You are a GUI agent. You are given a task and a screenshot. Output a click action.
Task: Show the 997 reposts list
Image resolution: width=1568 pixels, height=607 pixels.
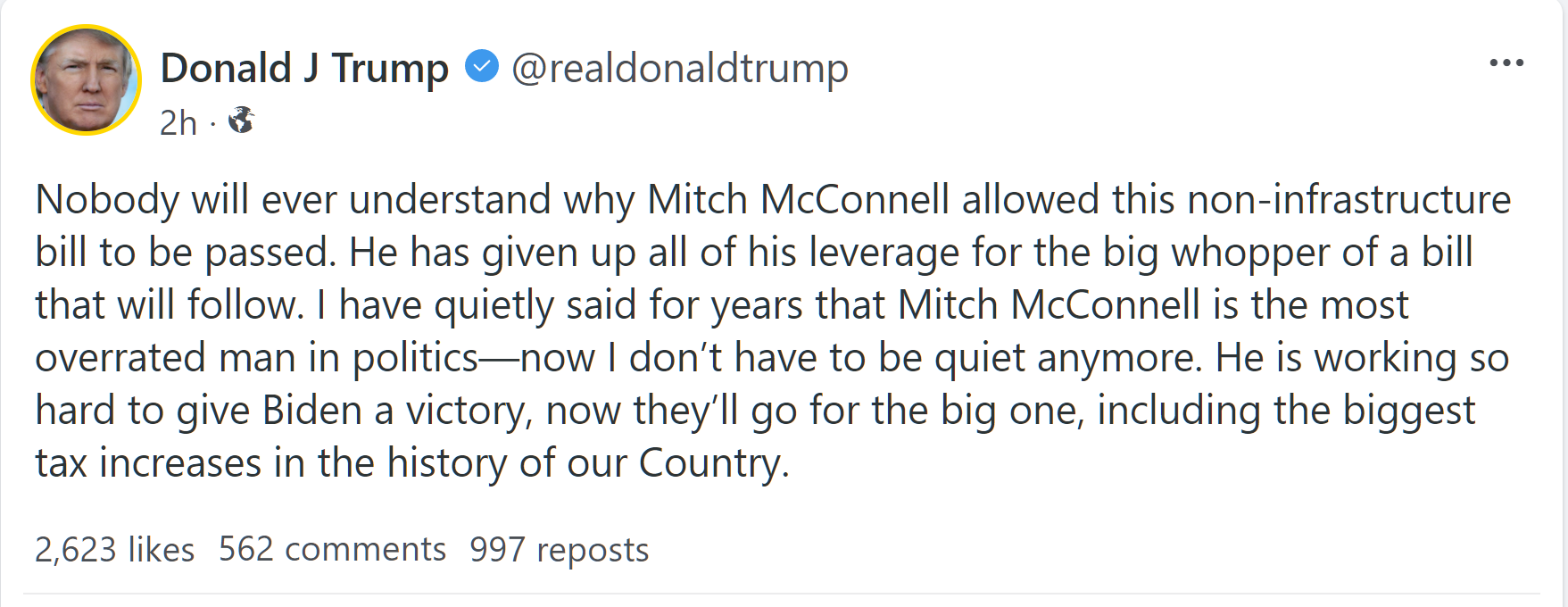tap(560, 550)
